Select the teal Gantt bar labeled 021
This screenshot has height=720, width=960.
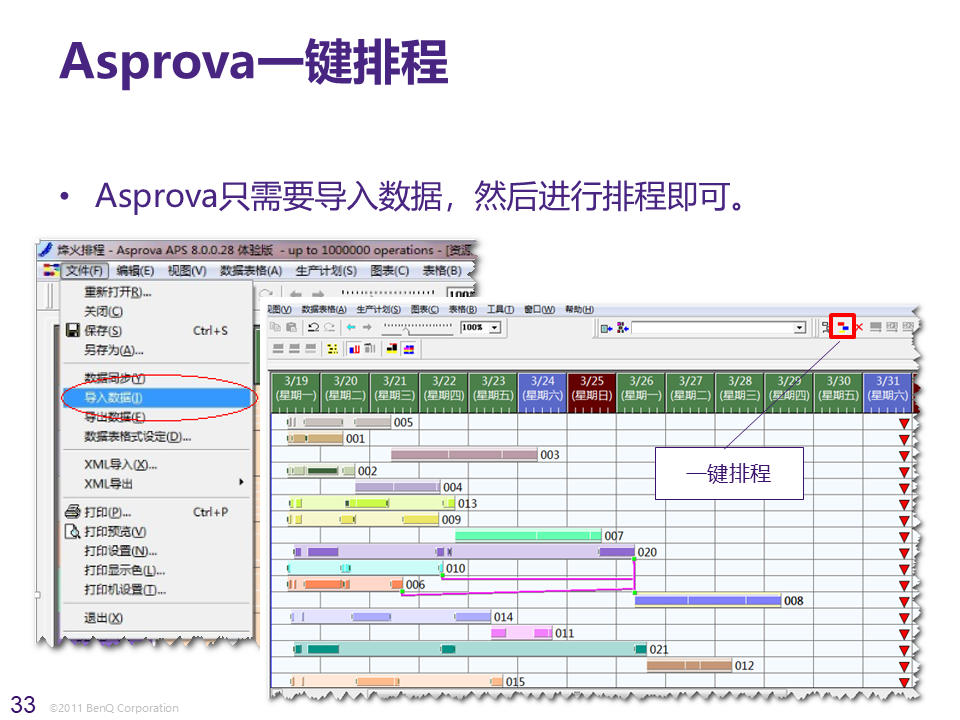click(471, 649)
